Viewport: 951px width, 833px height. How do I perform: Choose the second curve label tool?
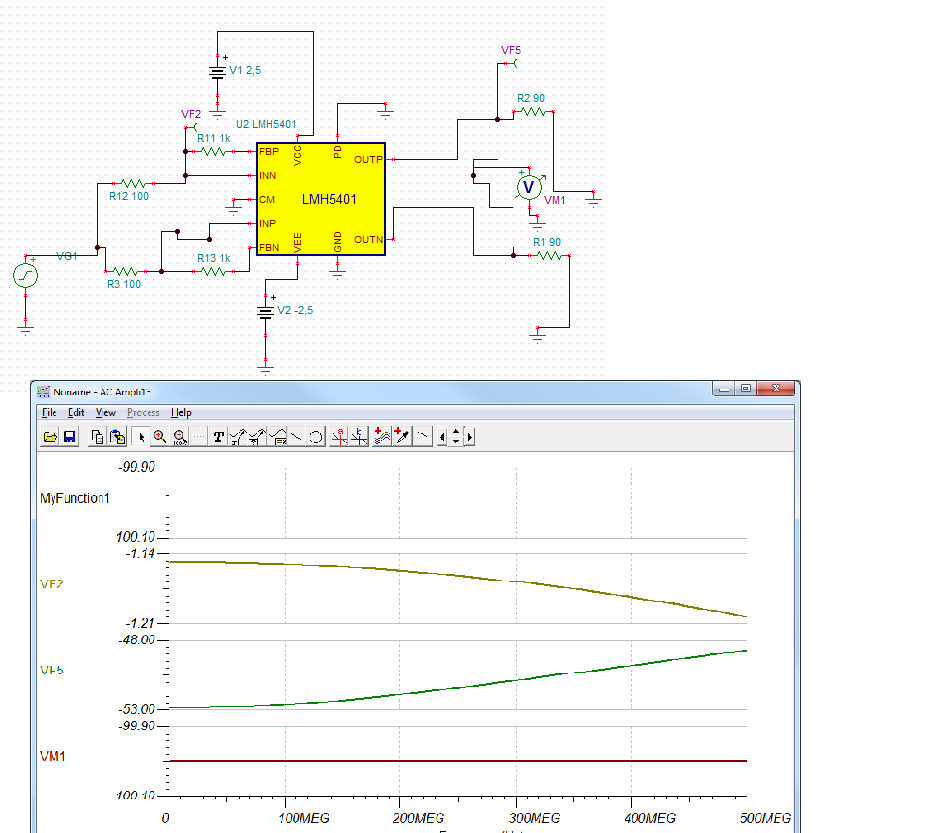point(258,437)
